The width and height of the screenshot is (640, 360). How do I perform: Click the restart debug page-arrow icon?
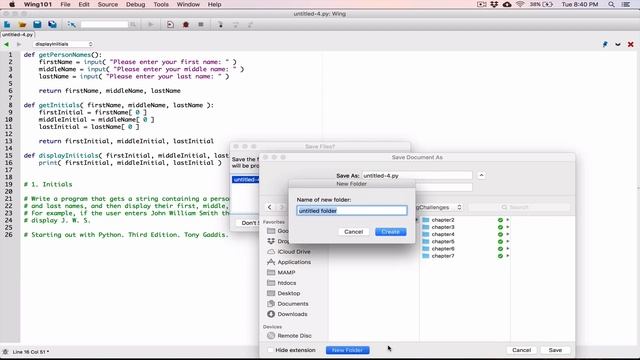(x=170, y=24)
